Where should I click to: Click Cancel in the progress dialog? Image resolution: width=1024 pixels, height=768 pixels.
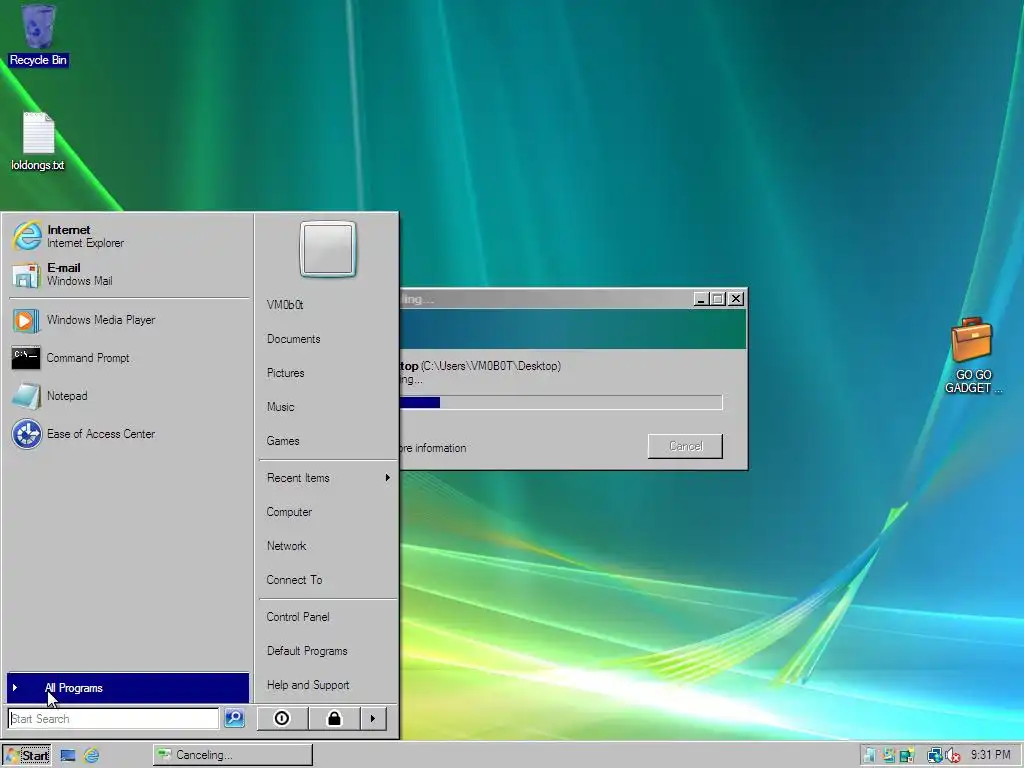click(x=685, y=446)
